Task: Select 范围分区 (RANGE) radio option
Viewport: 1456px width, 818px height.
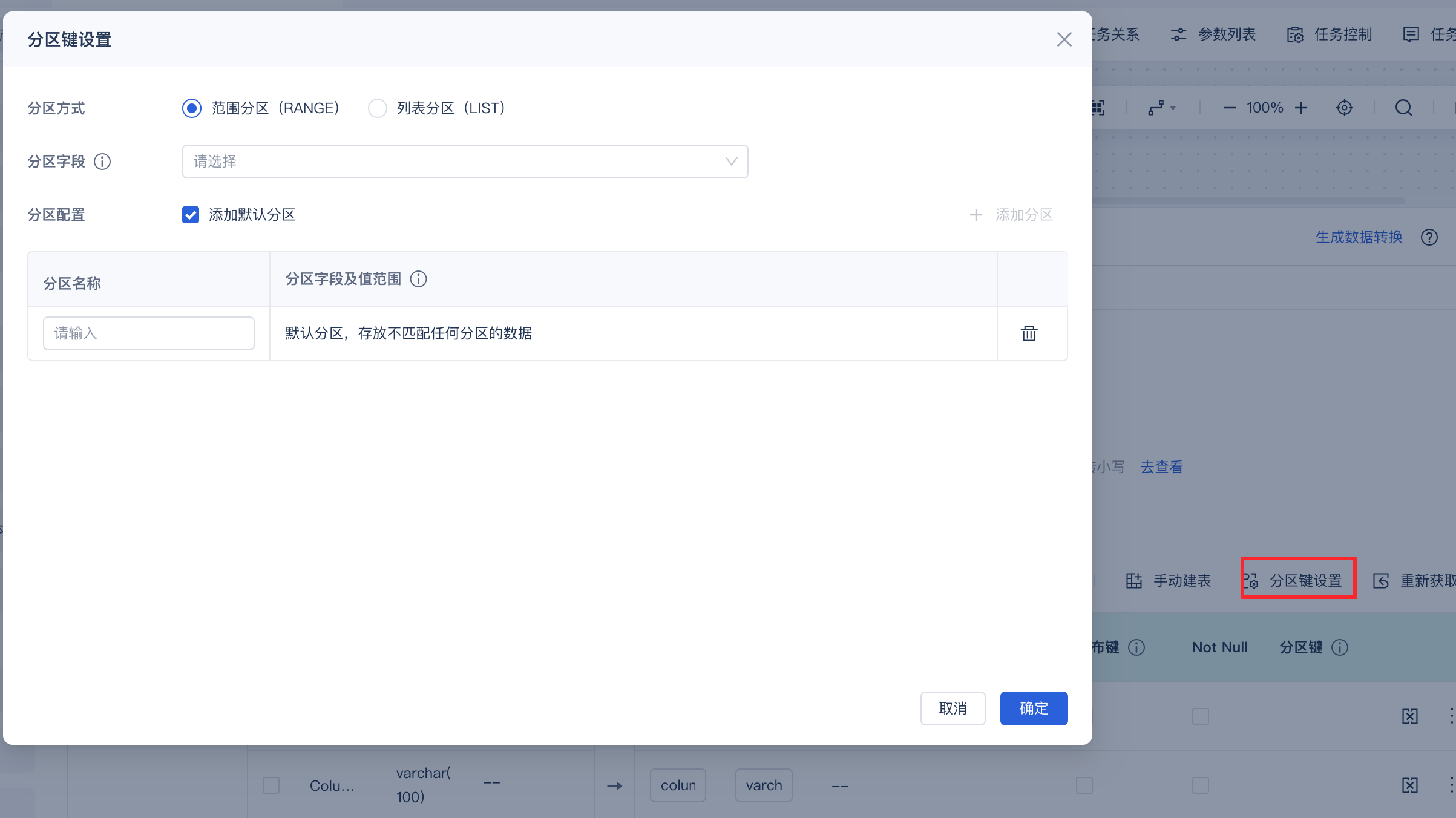Action: click(192, 108)
